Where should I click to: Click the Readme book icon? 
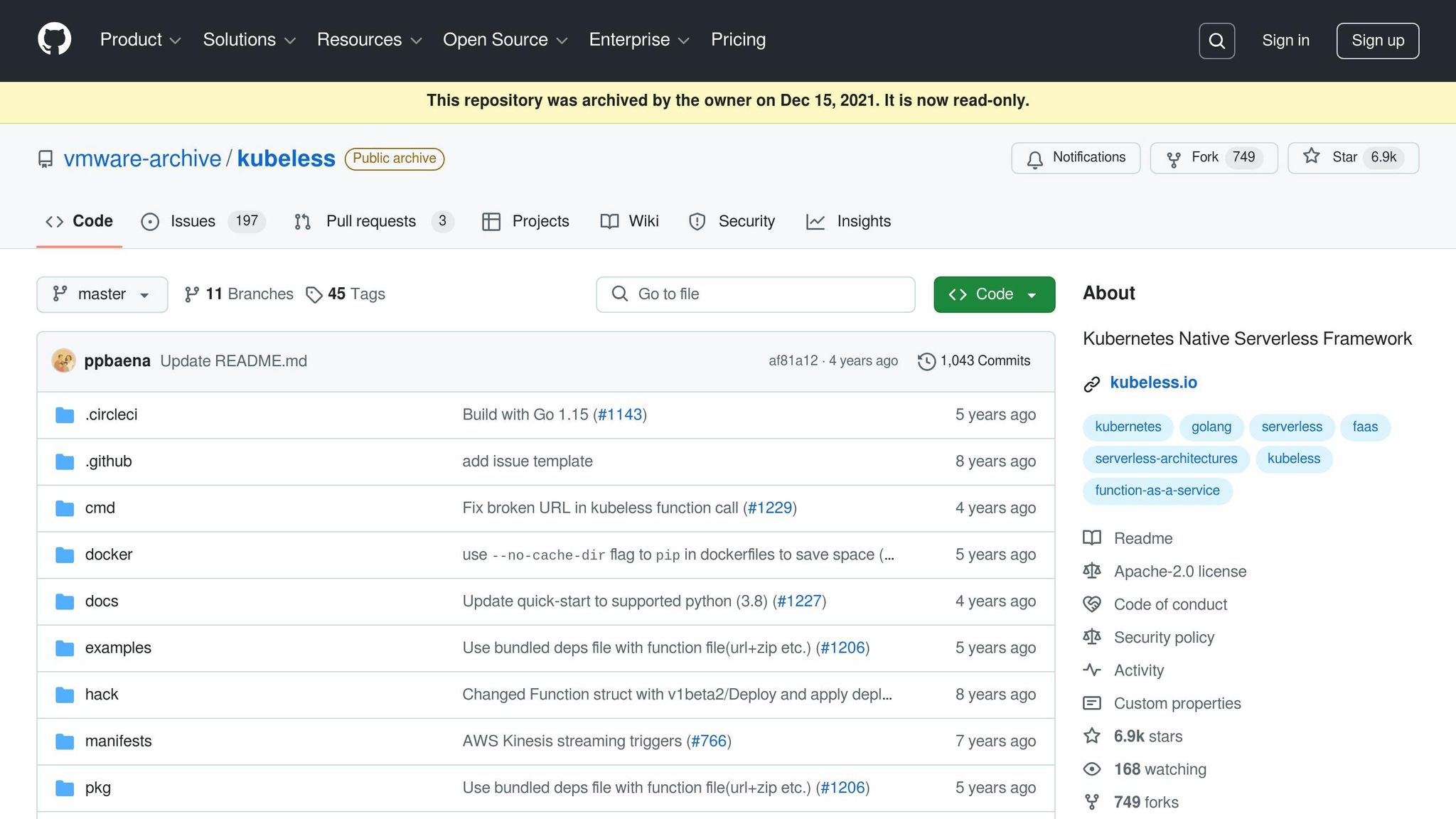(1092, 538)
